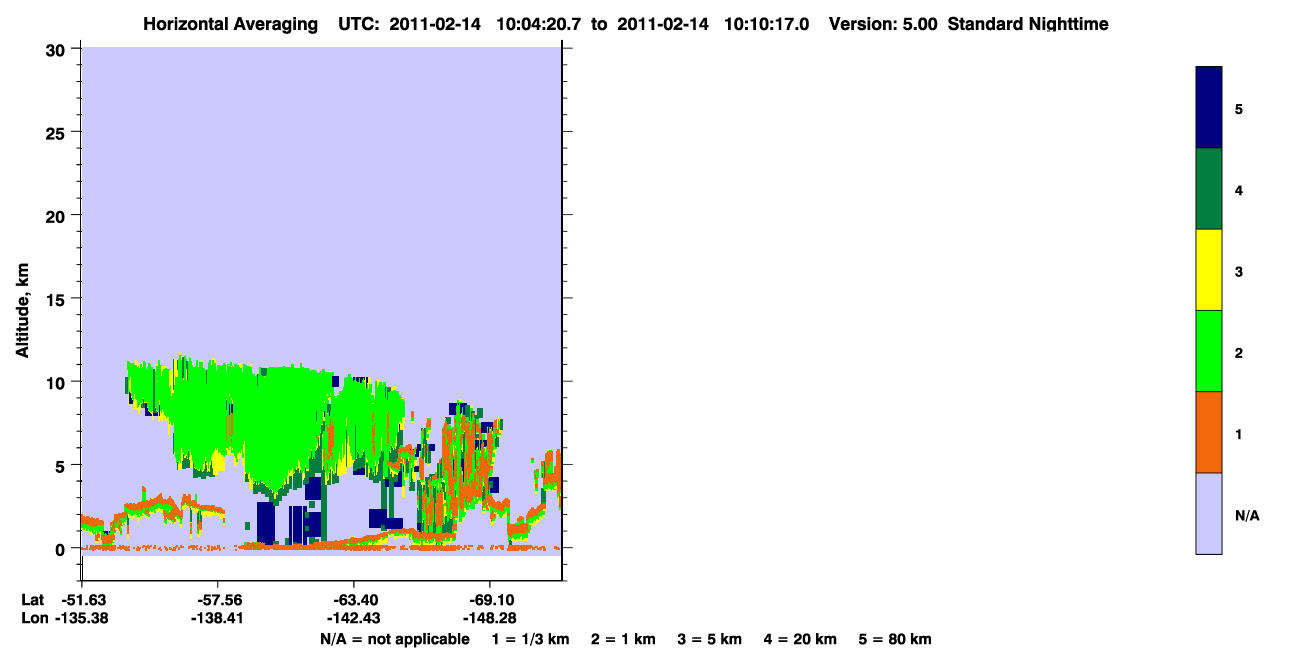1300x667 pixels.
Task: Click the y-axis tick label 25
Action: coord(58,133)
